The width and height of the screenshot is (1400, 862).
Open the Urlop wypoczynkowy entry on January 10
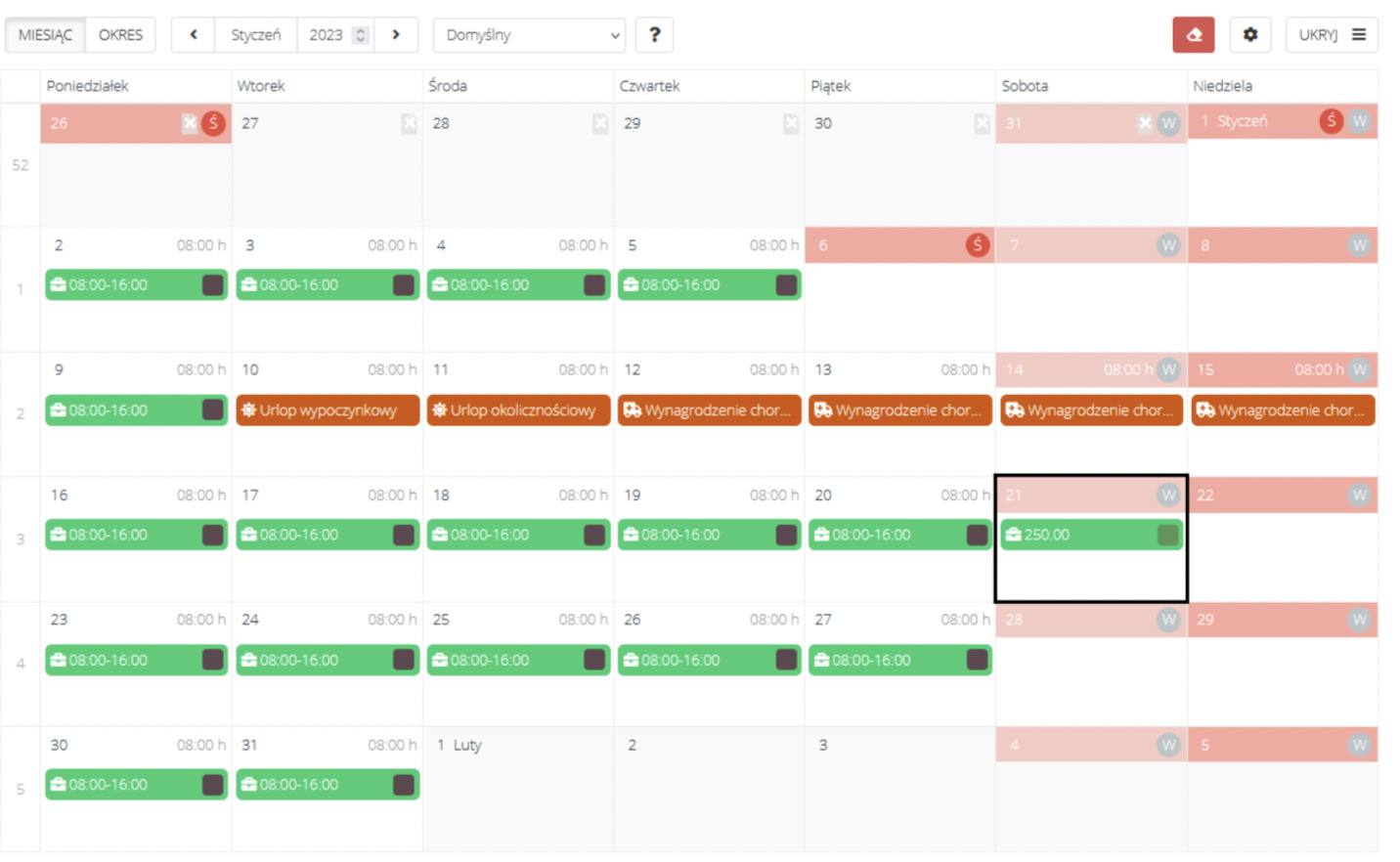328,410
